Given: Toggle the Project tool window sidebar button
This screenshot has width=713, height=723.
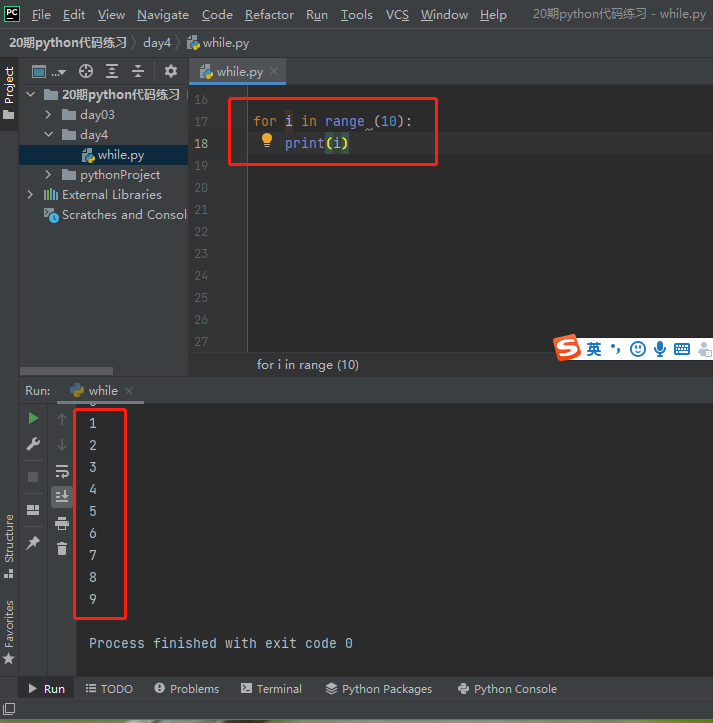Looking at the screenshot, I should pyautogui.click(x=9, y=94).
